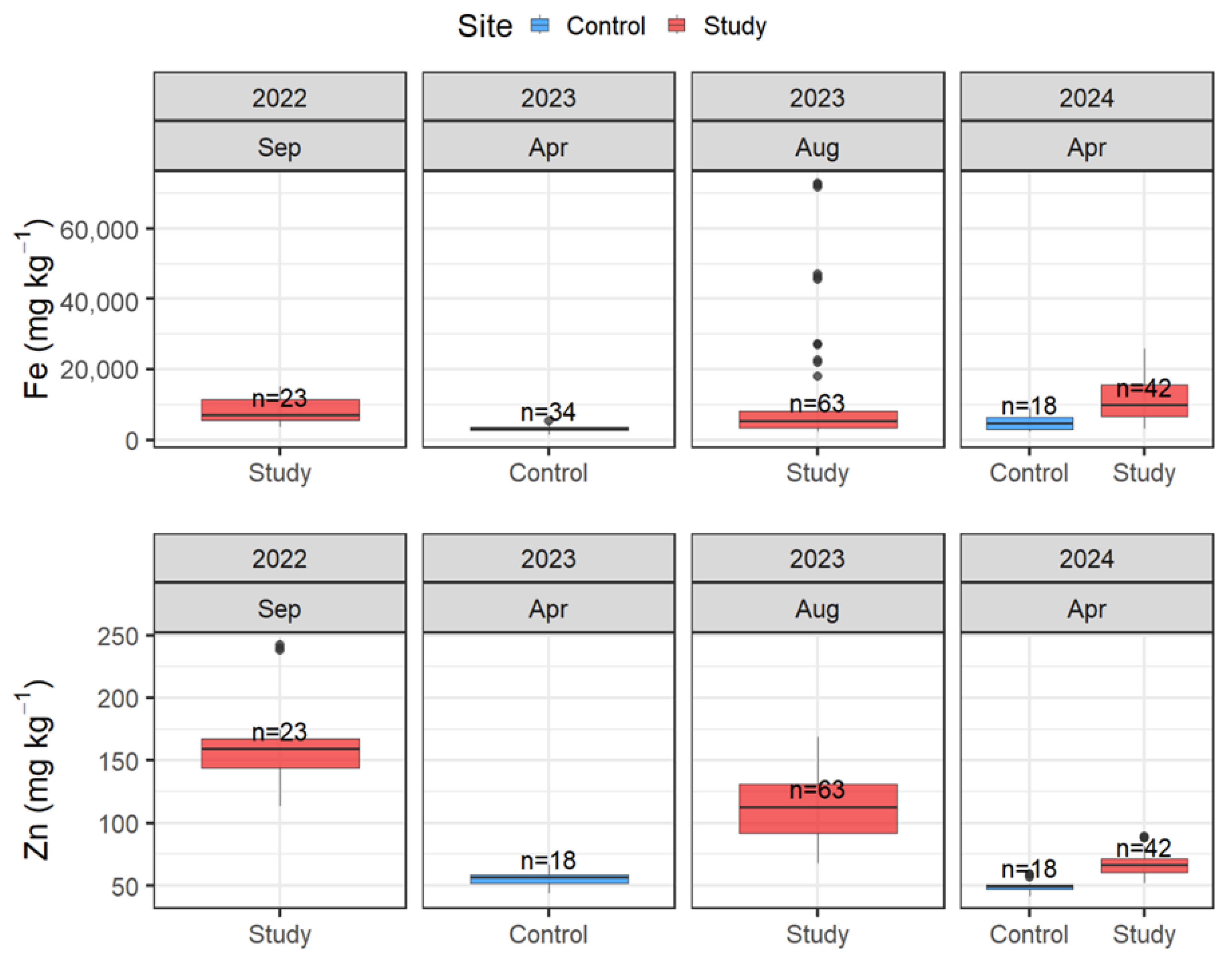Viewport: 1232px width, 962px height.
Task: Click the 'Site' legend title
Action: point(485,26)
